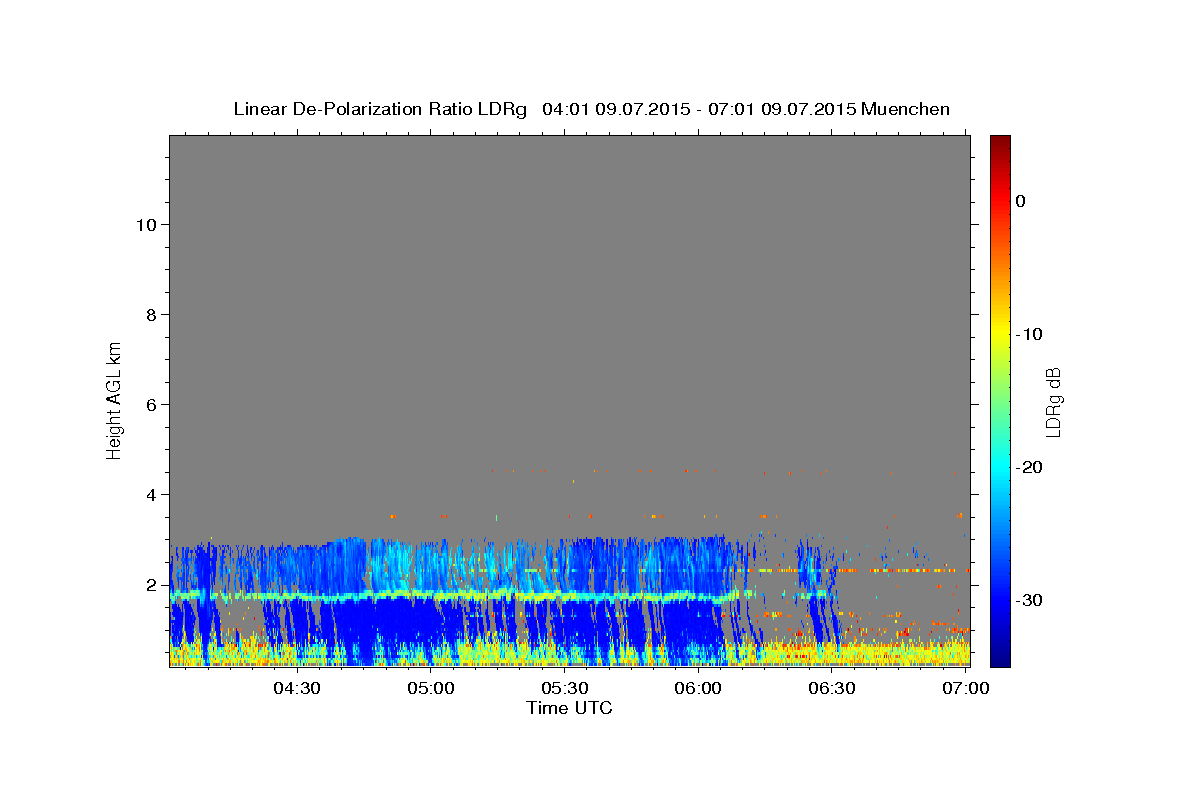
Task: Pick the dark blue bottom of colorbar
Action: pos(1000,659)
